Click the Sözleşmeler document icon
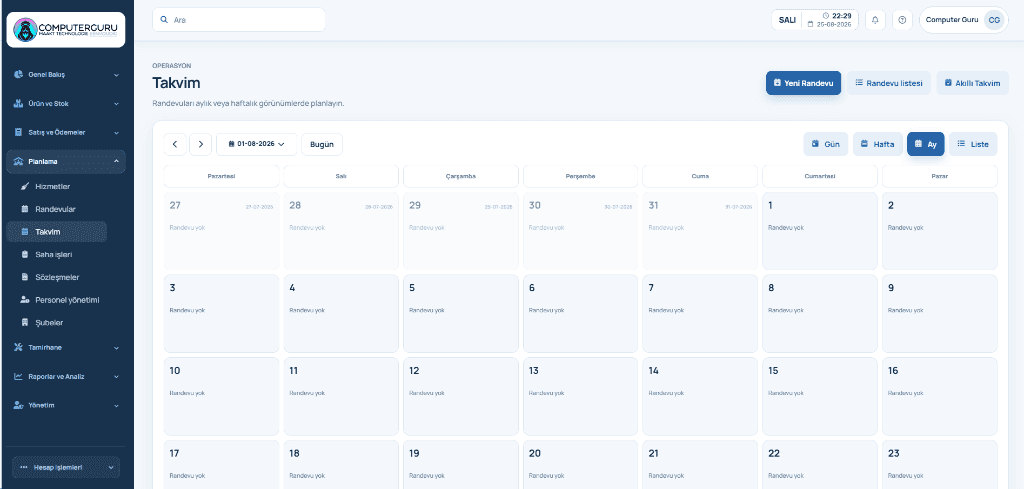 (x=25, y=277)
